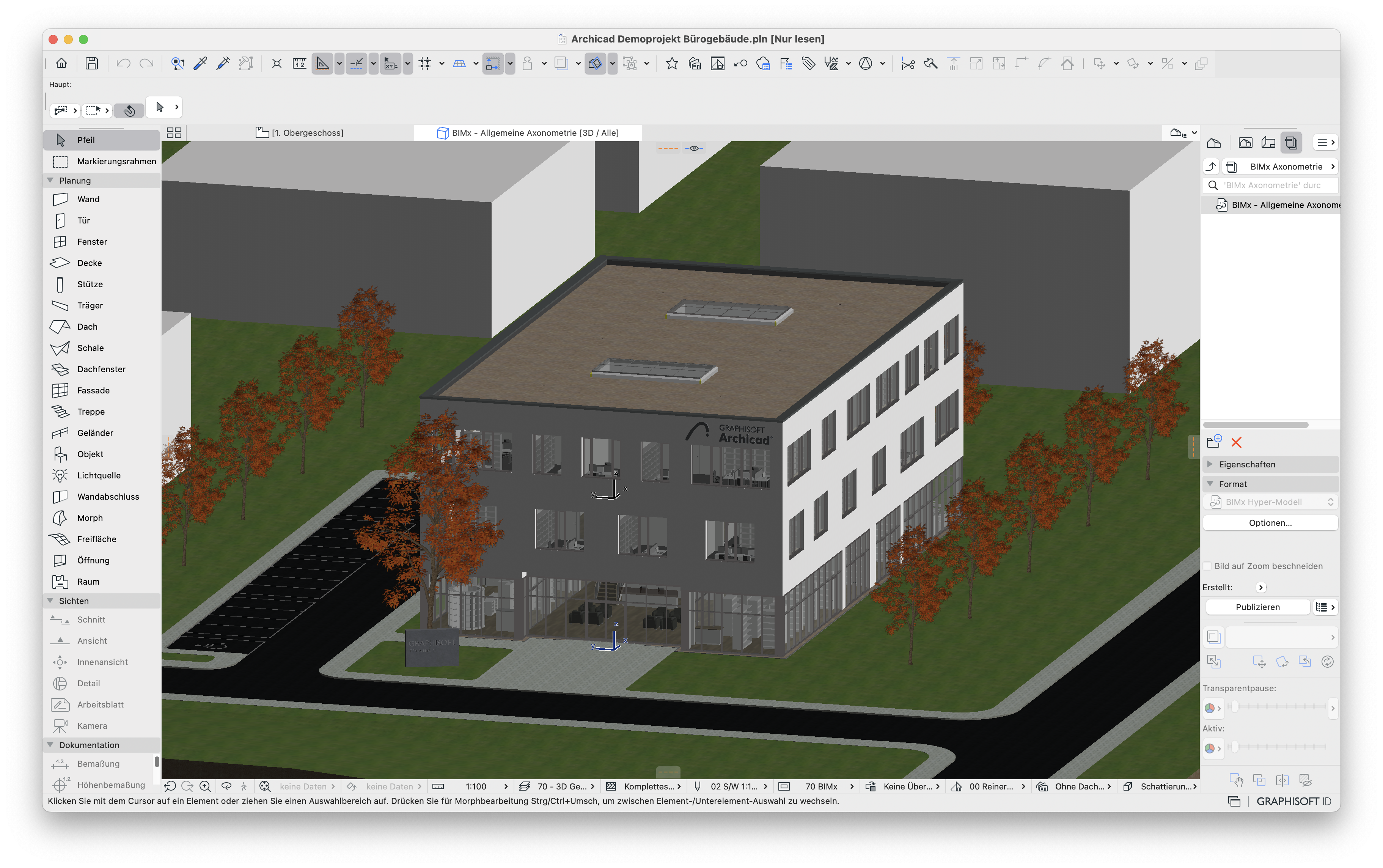Image resolution: width=1383 pixels, height=868 pixels.
Task: Select the Träger beam tool
Action: pyautogui.click(x=102, y=305)
